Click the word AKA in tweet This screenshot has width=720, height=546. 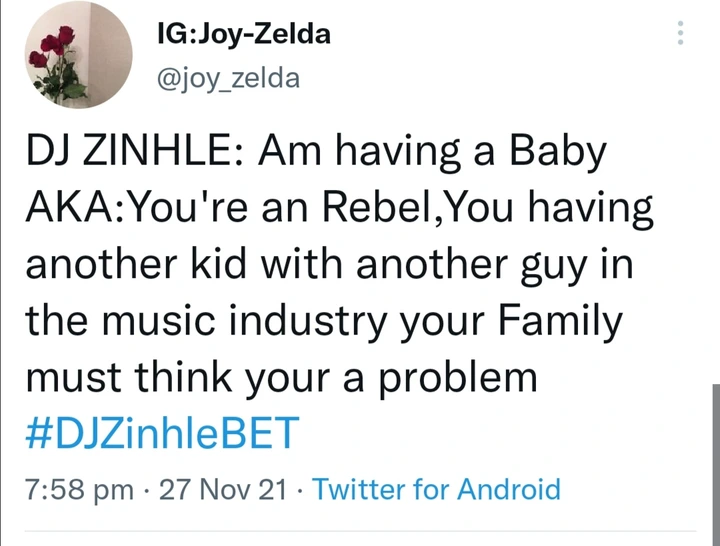click(x=71, y=208)
